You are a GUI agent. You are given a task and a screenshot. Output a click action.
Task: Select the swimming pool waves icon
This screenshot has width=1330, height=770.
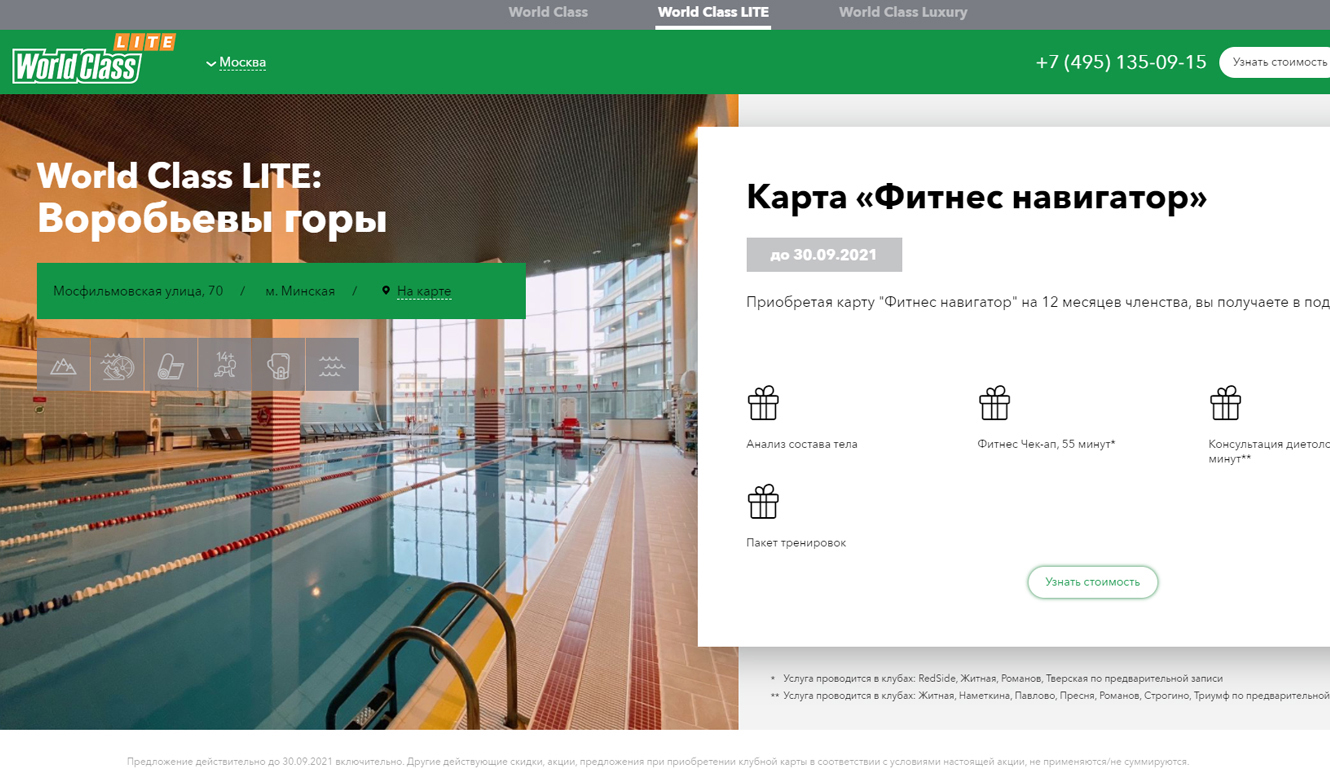(x=332, y=365)
